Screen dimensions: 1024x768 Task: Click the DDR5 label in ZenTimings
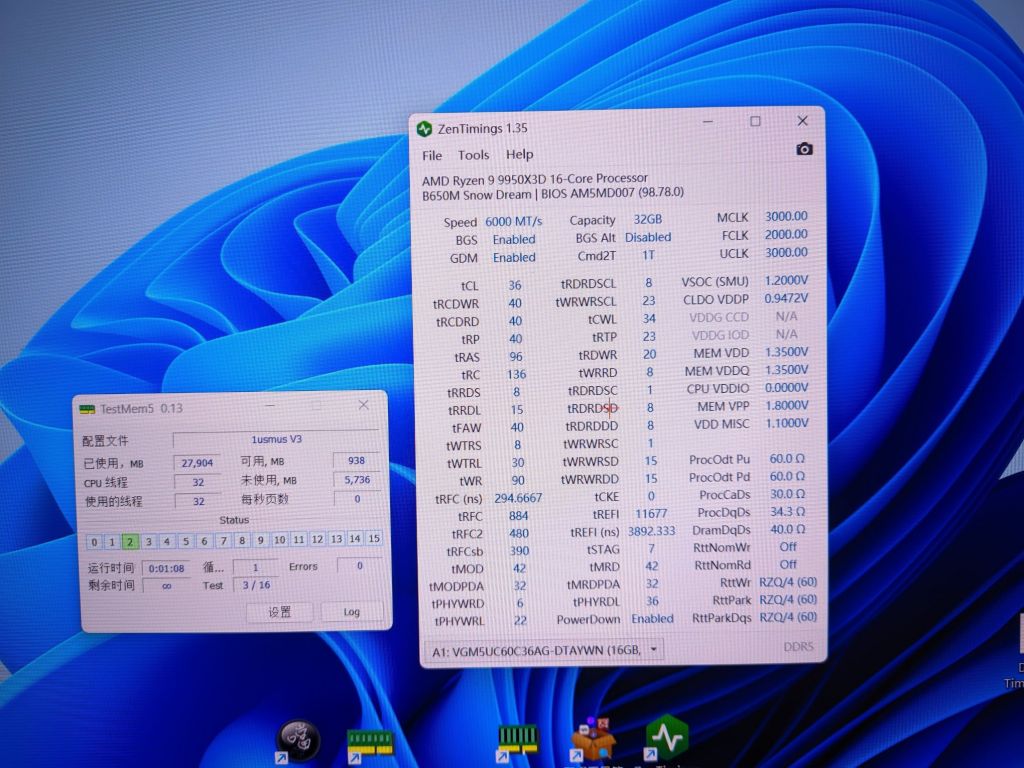click(x=801, y=646)
